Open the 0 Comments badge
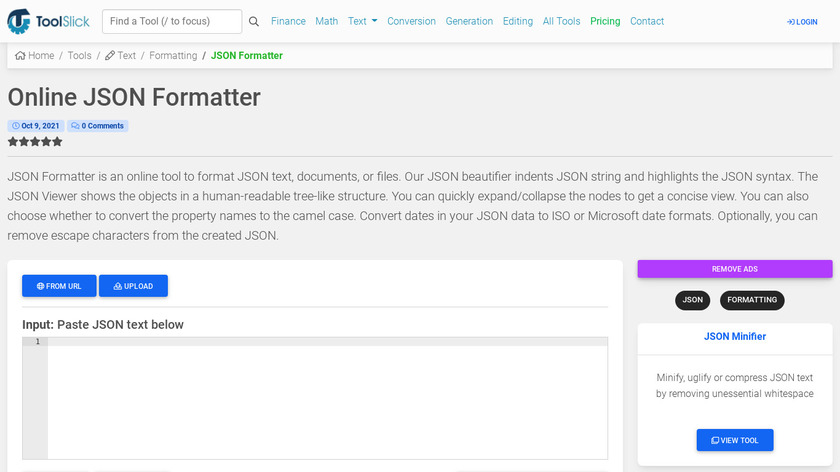Viewport: 840px width, 472px height. coord(98,126)
